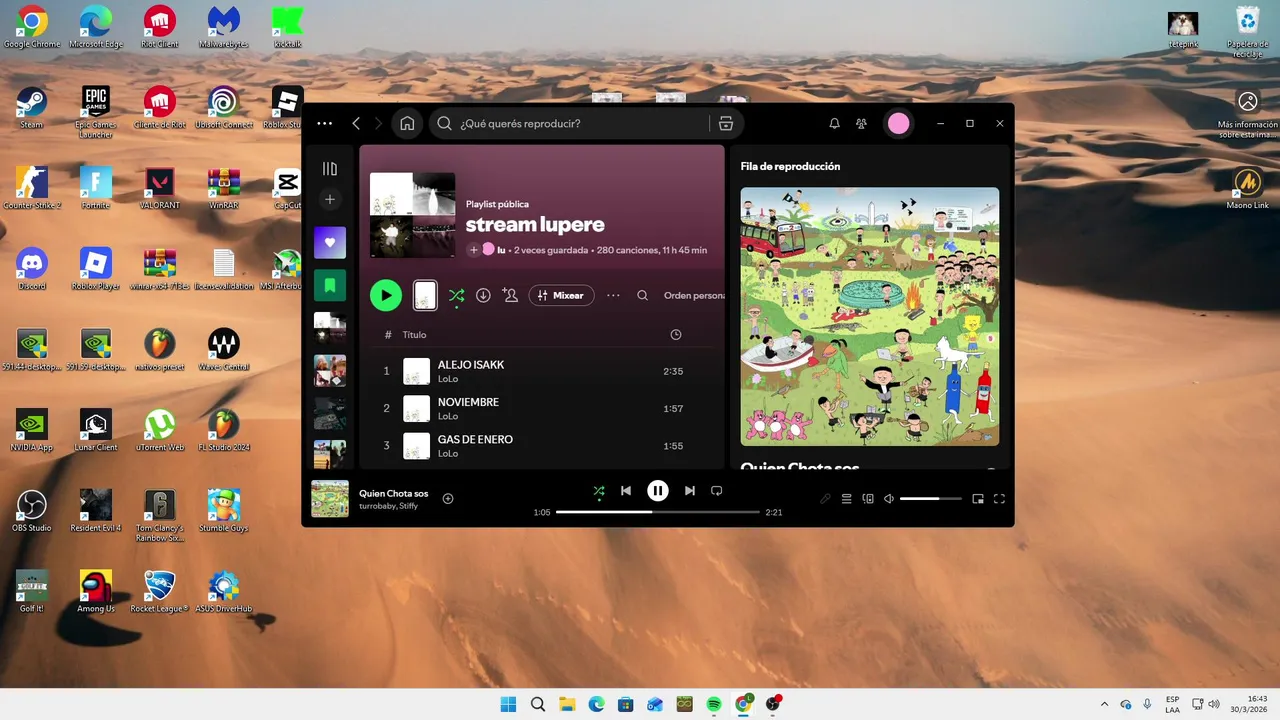Click the song progress bar

pos(658,512)
